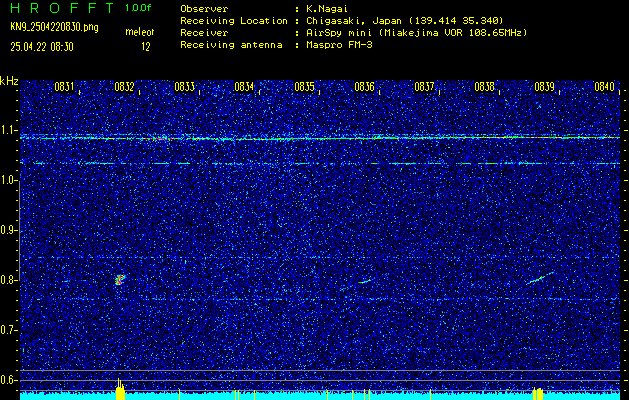This screenshot has width=629, height=400.
Task: Select antenna value Maspro FM-3
Action: click(x=339, y=45)
